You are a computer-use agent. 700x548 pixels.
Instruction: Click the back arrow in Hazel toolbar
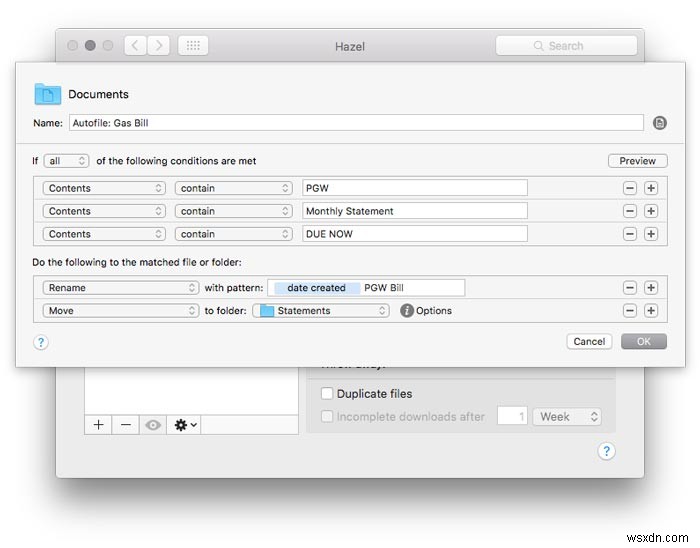(x=135, y=46)
